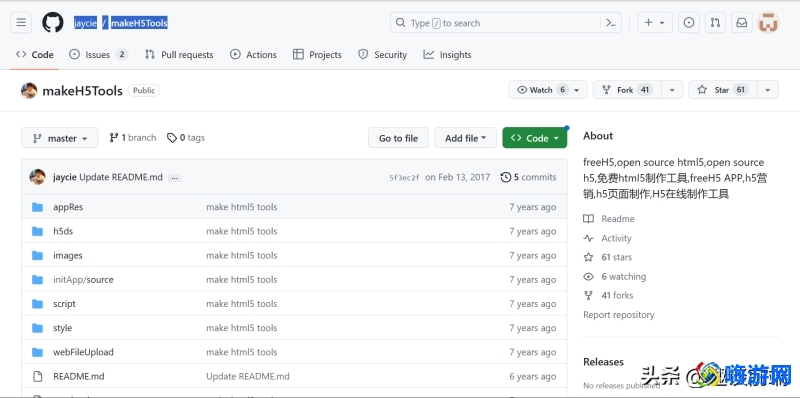
Task: Click the appRes folder icon
Action: coord(37,207)
